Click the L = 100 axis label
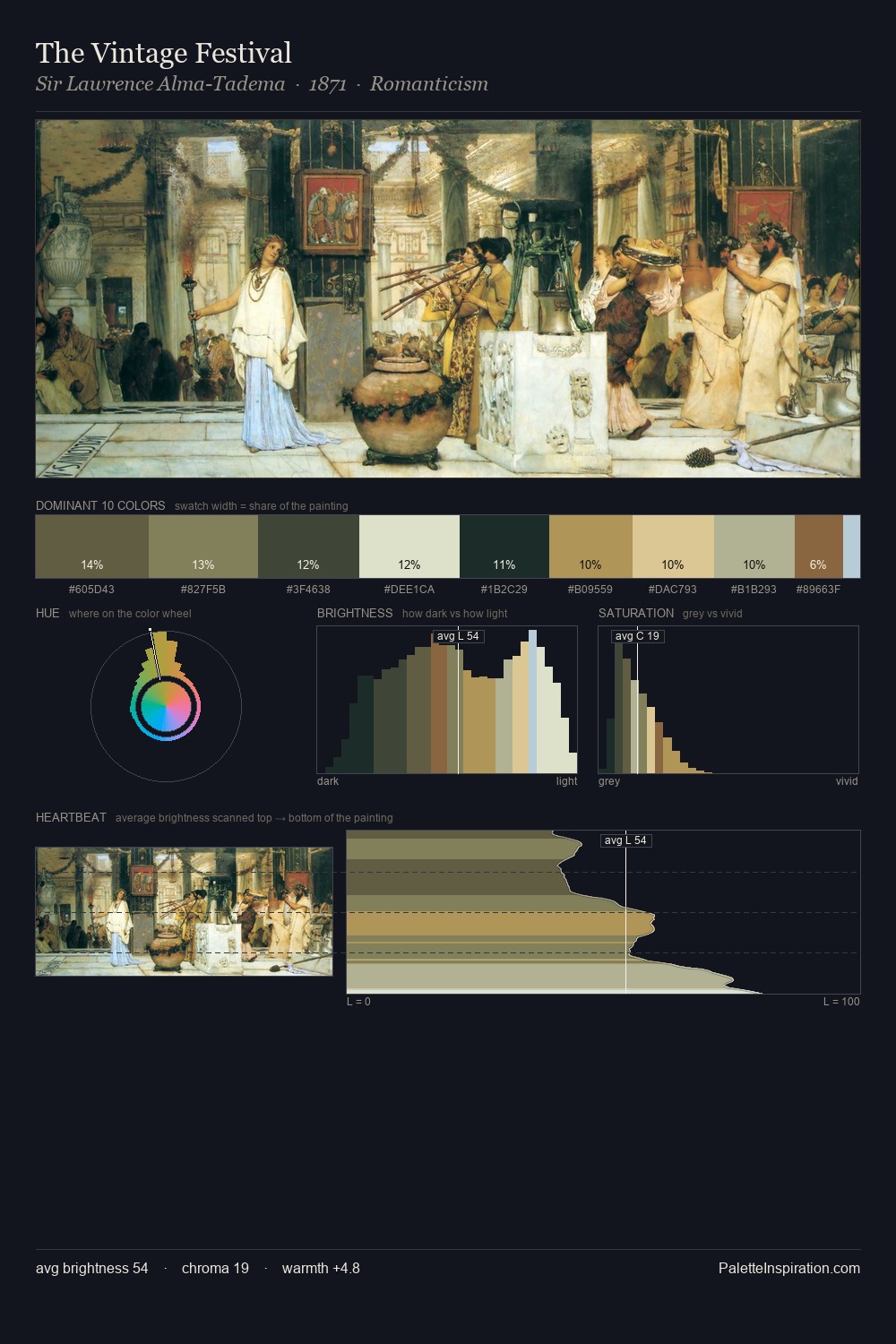Screen dimensions: 896x1344 point(841,1002)
